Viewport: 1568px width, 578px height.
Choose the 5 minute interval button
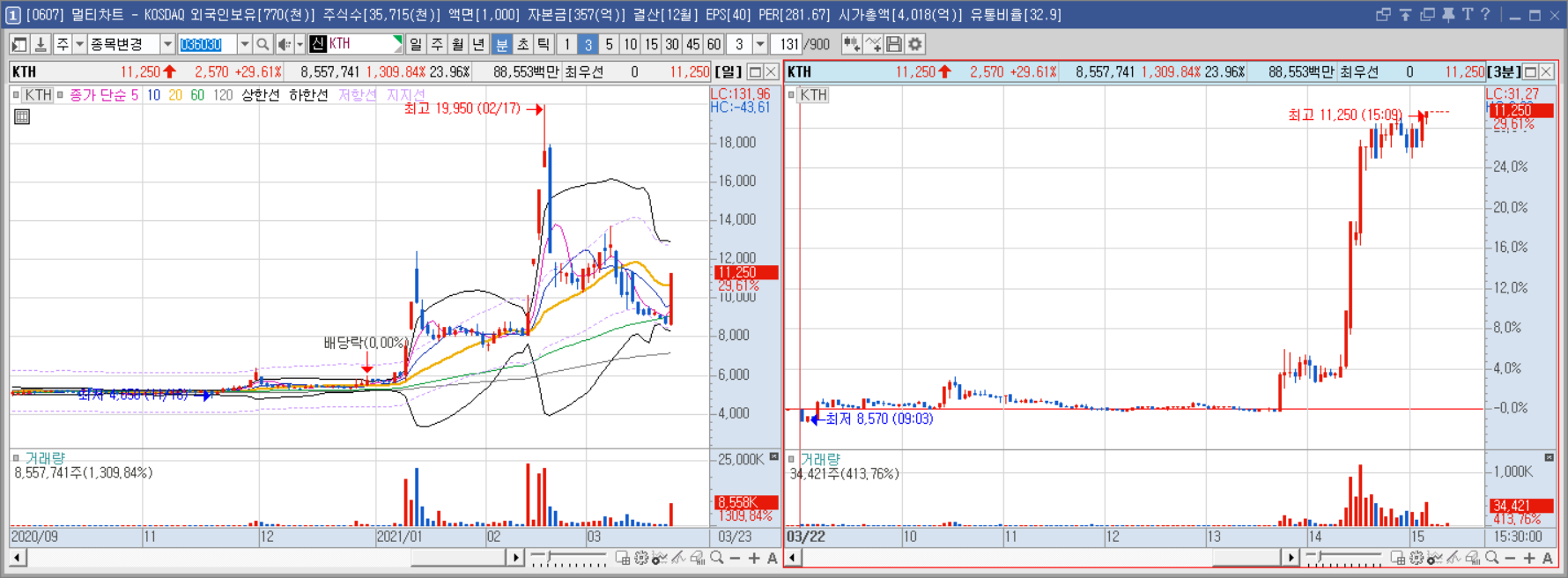(x=610, y=44)
